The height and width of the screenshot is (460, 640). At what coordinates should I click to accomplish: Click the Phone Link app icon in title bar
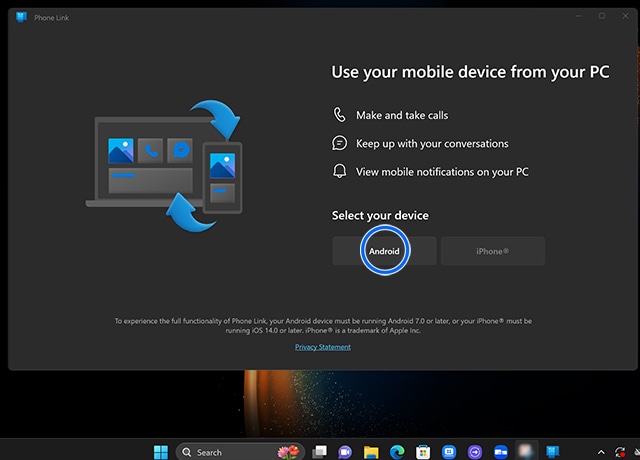click(21, 17)
